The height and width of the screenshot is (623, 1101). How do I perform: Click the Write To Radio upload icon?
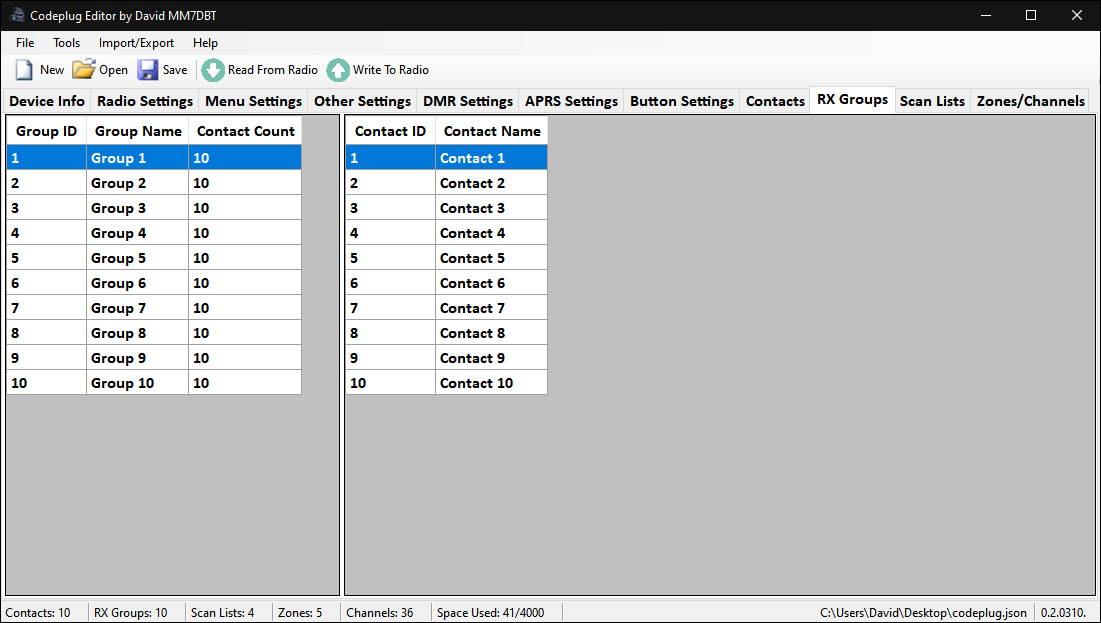tap(338, 70)
